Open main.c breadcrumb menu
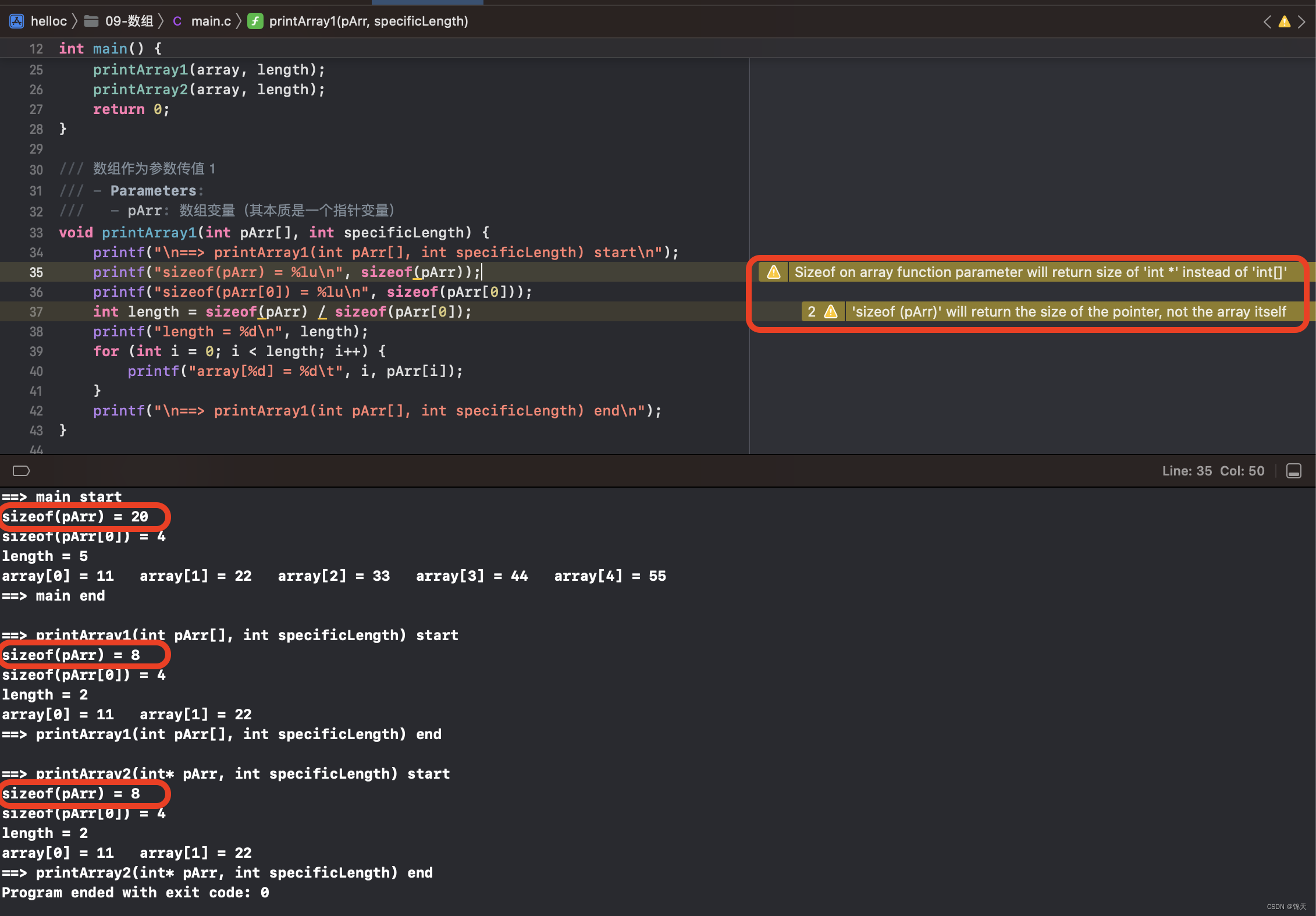1316x916 pixels. pyautogui.click(x=211, y=22)
